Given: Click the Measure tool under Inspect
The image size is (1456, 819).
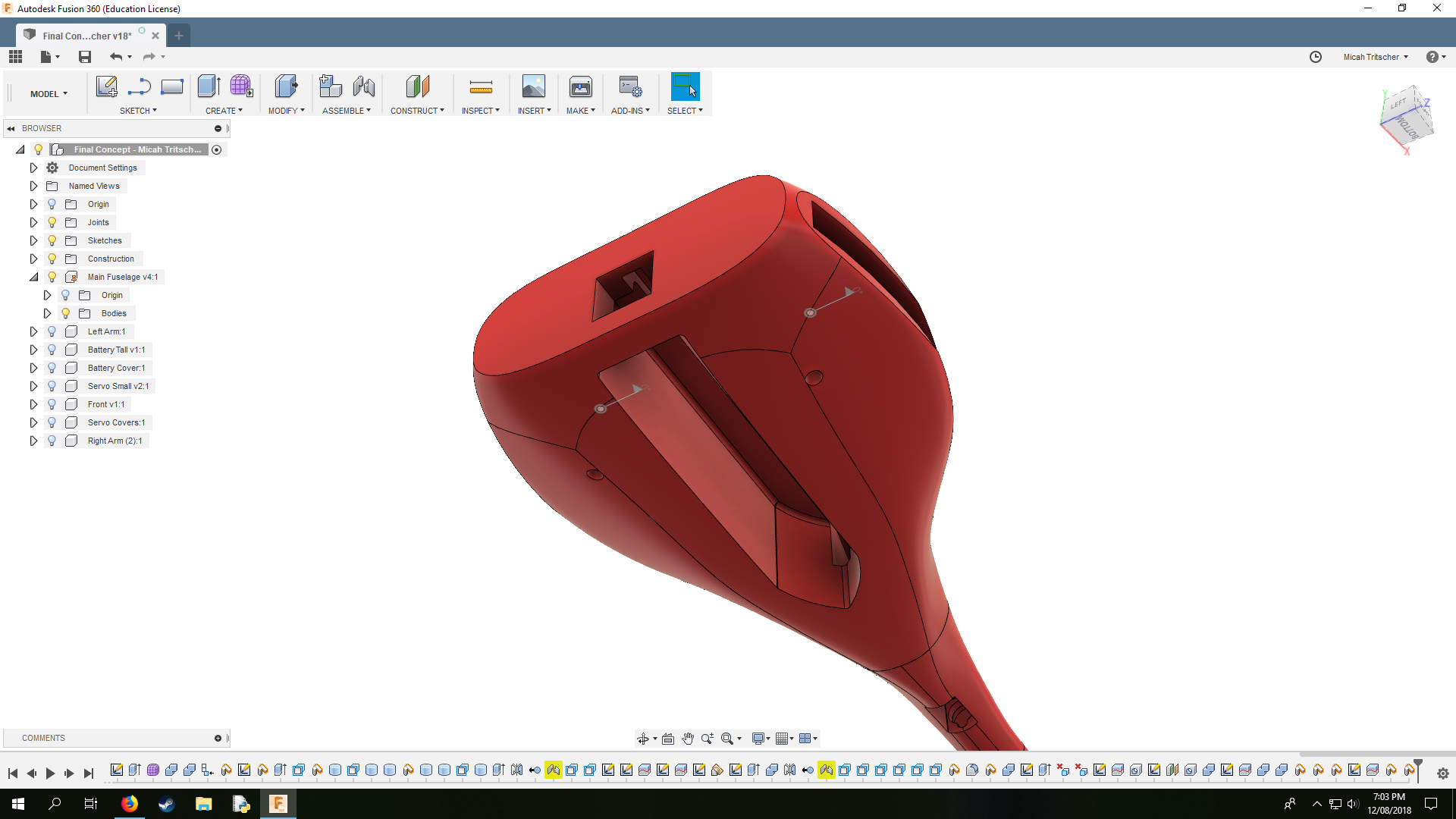Looking at the screenshot, I should tap(481, 86).
